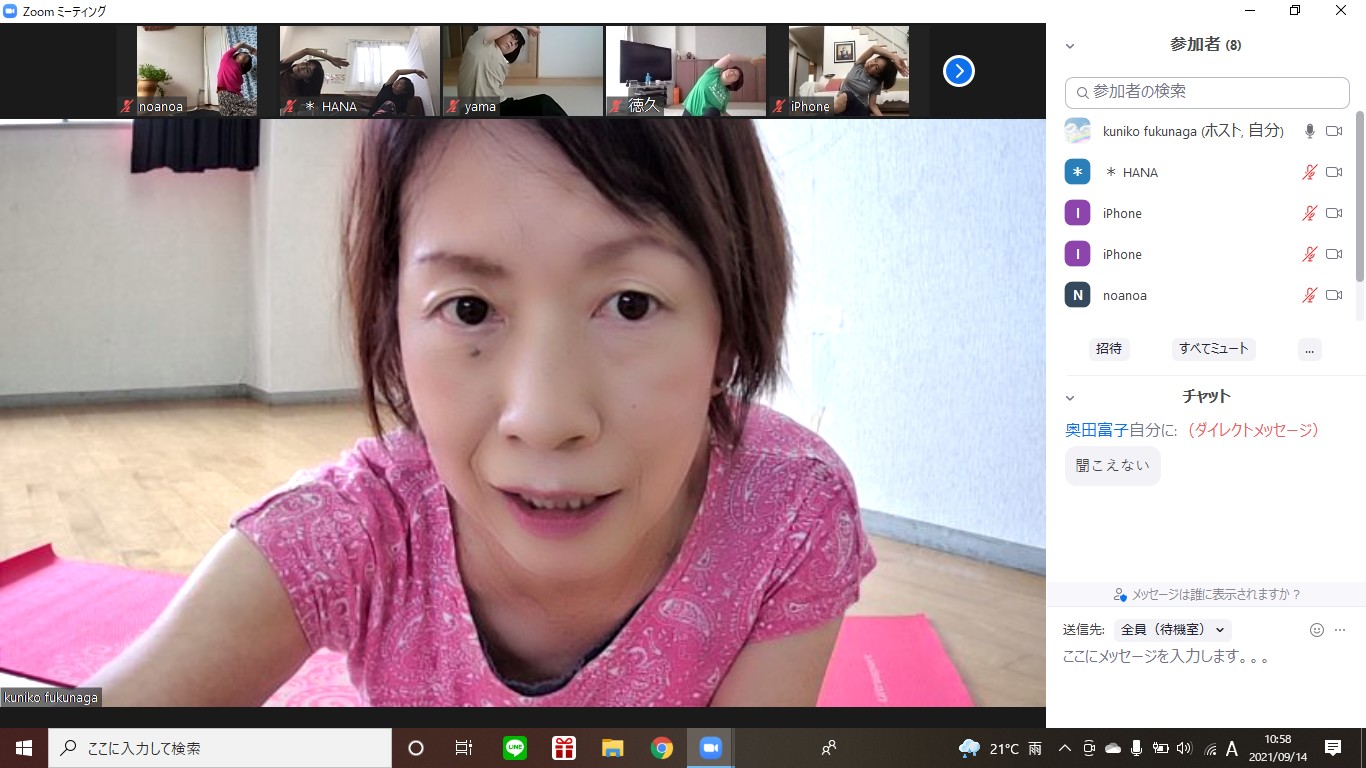Click すべてミュート mute all button
This screenshot has height=768, width=1366.
click(1214, 349)
